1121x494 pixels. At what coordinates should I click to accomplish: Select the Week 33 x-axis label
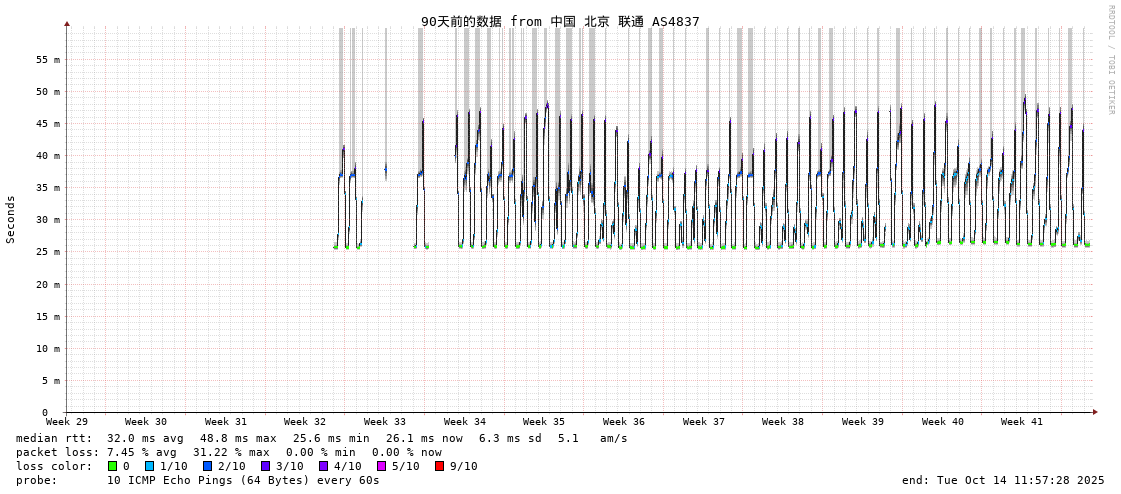coord(385,422)
